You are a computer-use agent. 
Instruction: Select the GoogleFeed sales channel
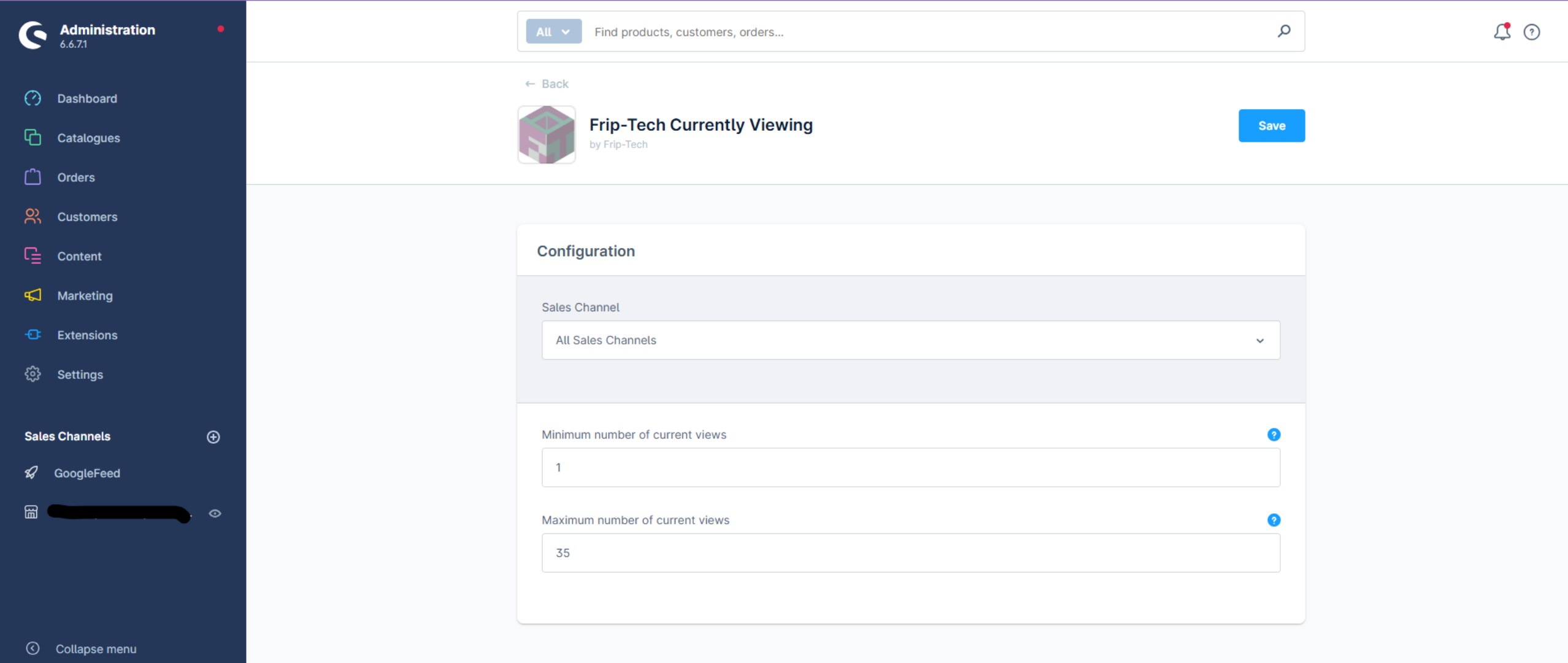87,473
